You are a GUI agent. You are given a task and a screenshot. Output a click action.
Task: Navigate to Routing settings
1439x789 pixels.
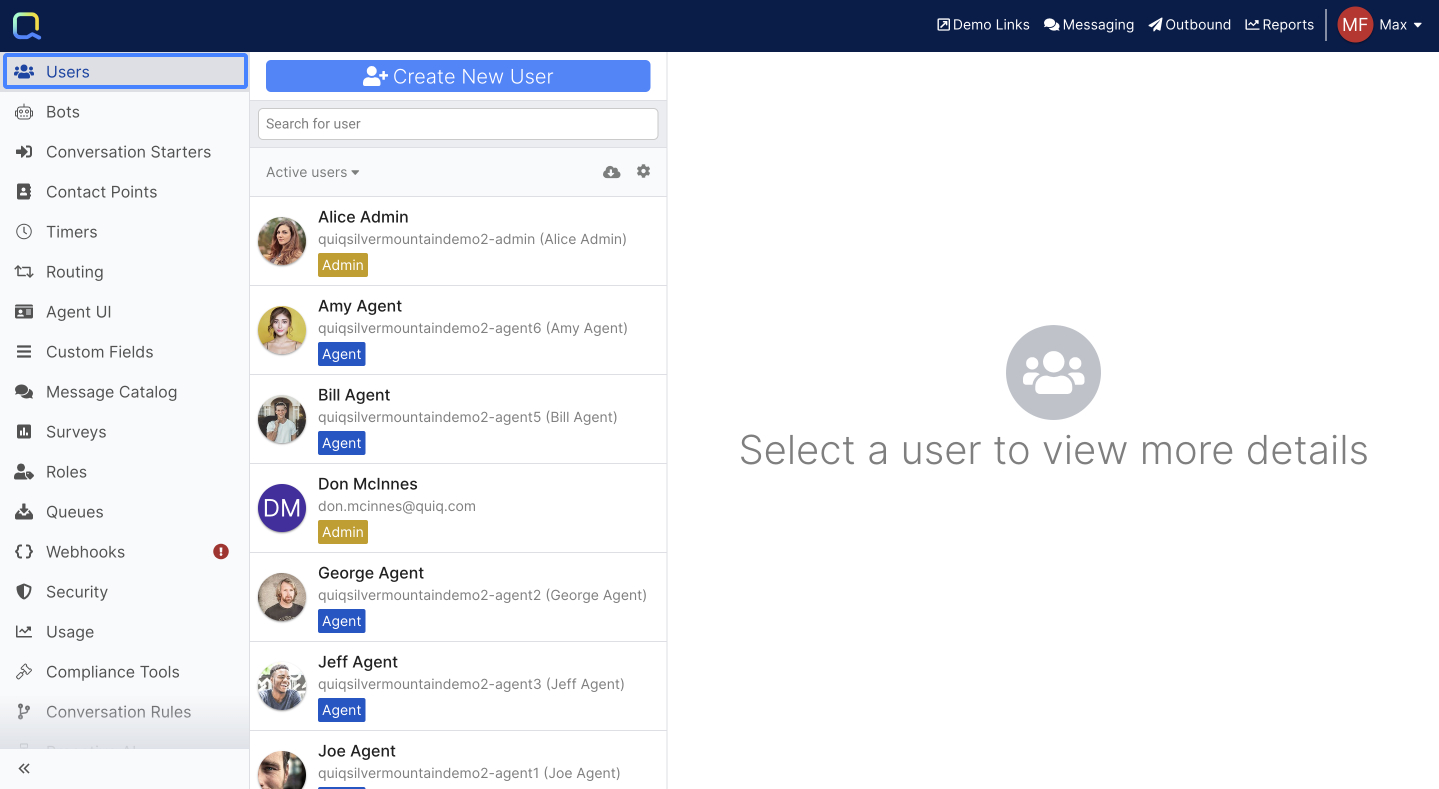pyautogui.click(x=125, y=272)
